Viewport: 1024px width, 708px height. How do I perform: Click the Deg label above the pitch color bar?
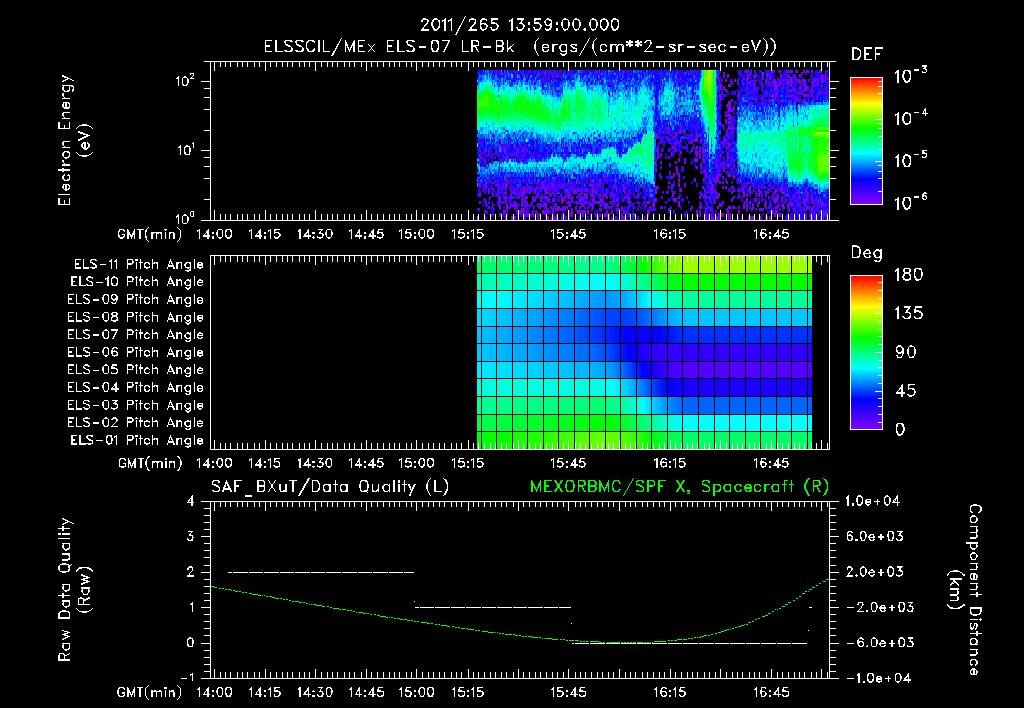(866, 253)
